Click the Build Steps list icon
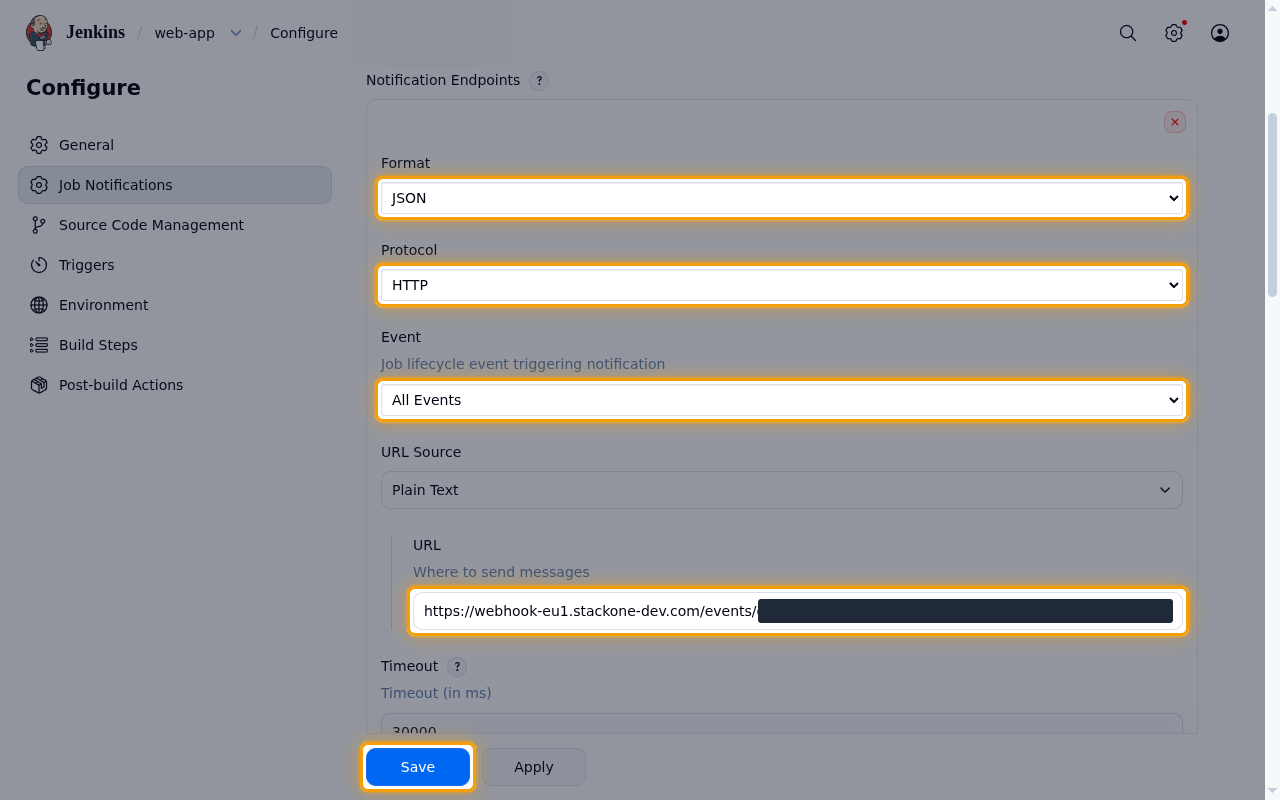1280x800 pixels. pyautogui.click(x=39, y=345)
